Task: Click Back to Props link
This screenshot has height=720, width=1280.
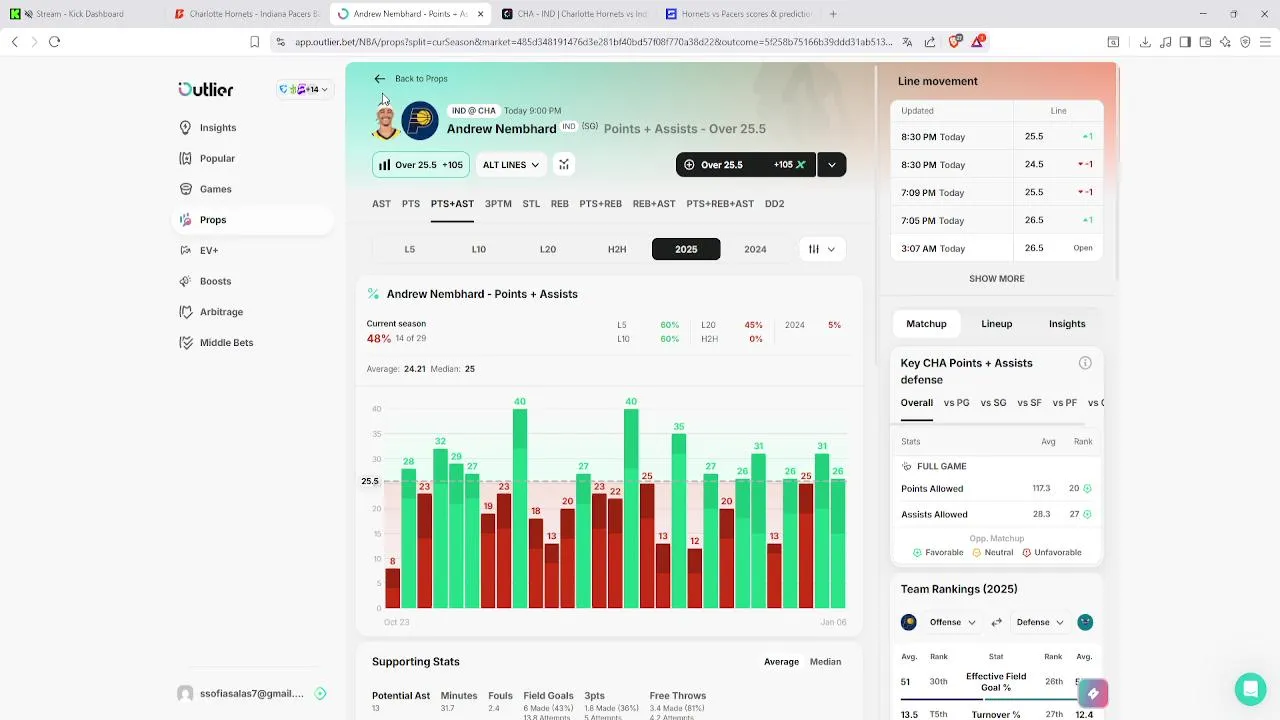Action: pyautogui.click(x=421, y=79)
